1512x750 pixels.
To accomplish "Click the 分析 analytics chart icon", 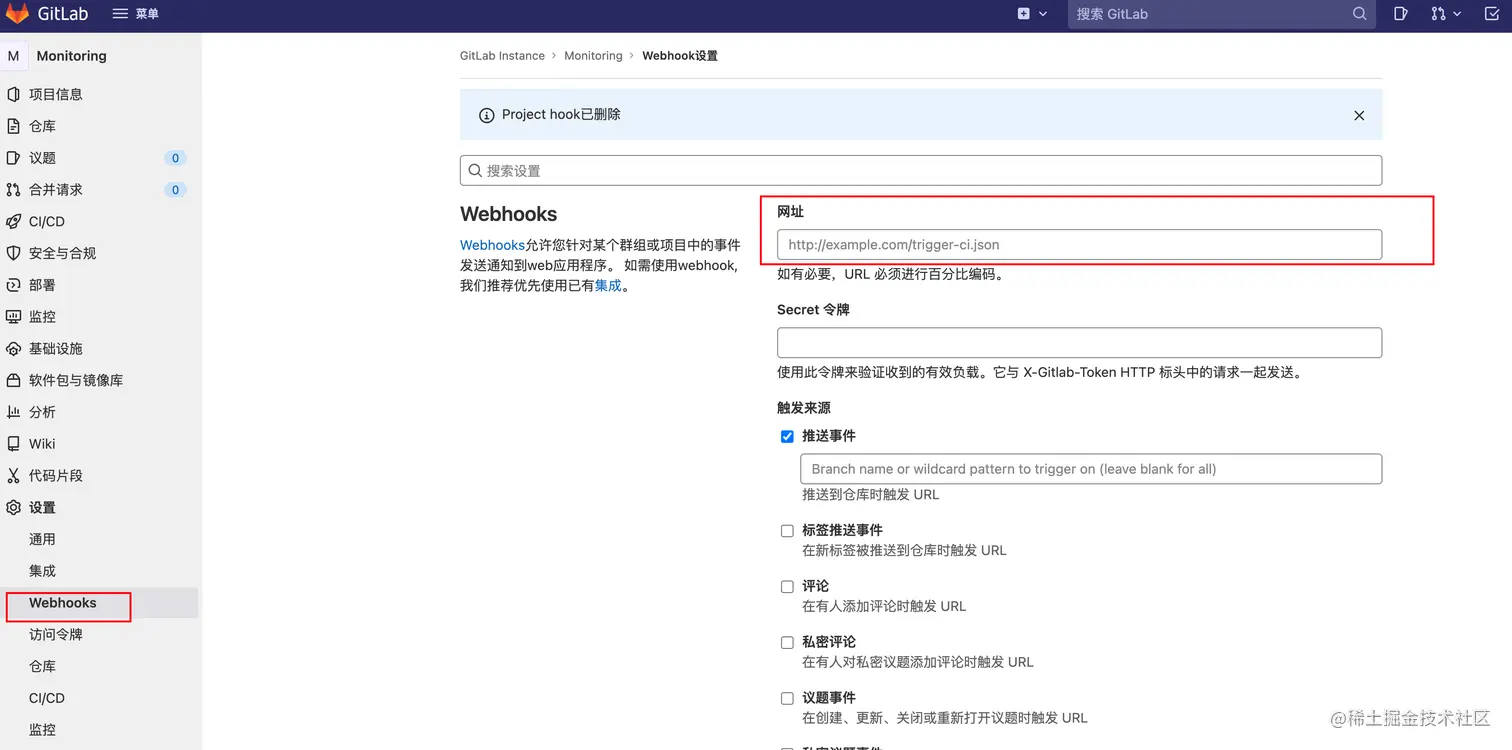I will pos(13,412).
